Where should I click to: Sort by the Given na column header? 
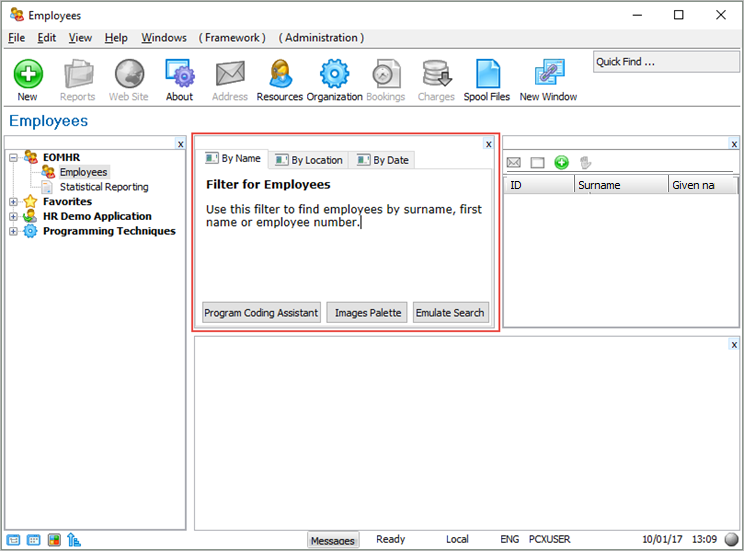703,185
